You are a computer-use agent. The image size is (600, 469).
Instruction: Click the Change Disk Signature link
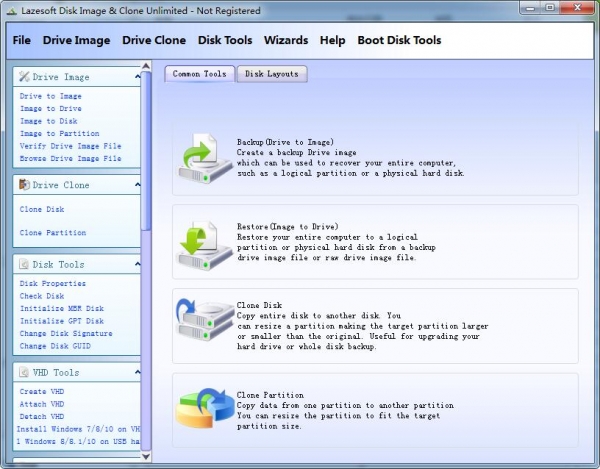click(x=66, y=333)
